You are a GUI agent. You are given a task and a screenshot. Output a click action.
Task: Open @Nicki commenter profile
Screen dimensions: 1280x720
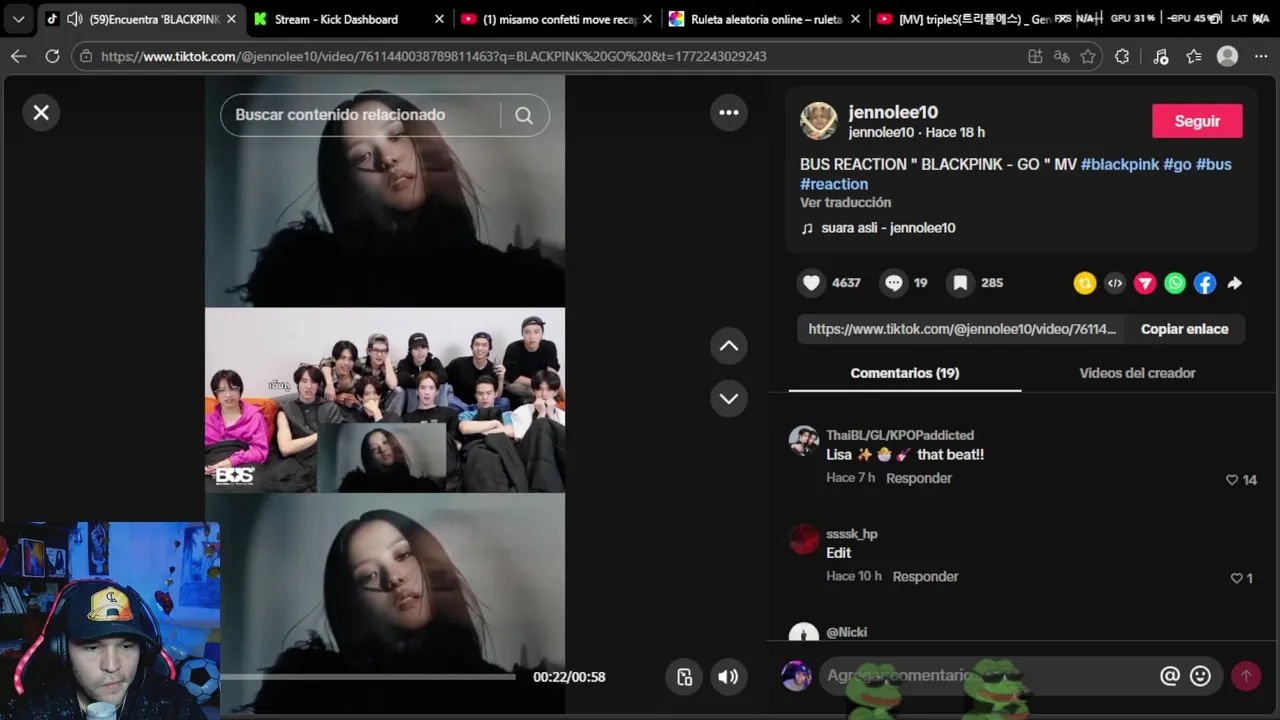click(847, 632)
